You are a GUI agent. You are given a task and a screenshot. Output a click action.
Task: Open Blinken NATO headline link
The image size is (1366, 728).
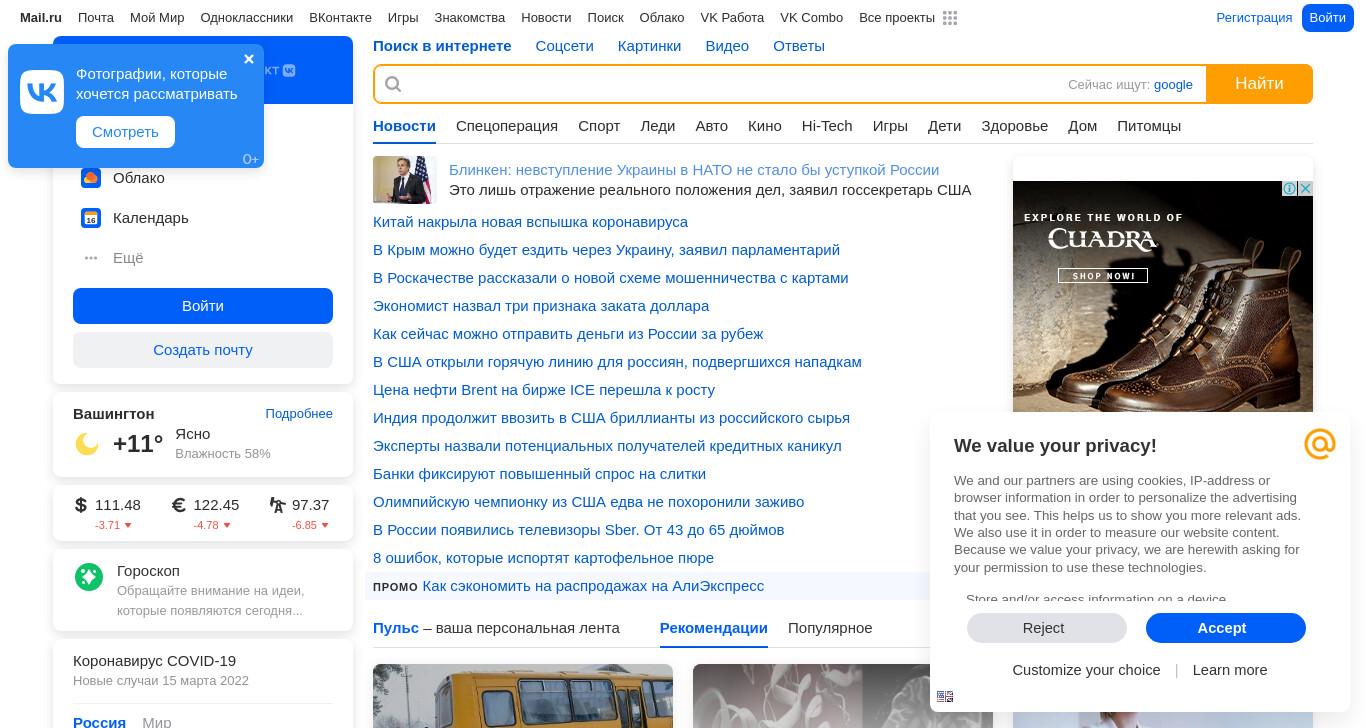point(694,170)
